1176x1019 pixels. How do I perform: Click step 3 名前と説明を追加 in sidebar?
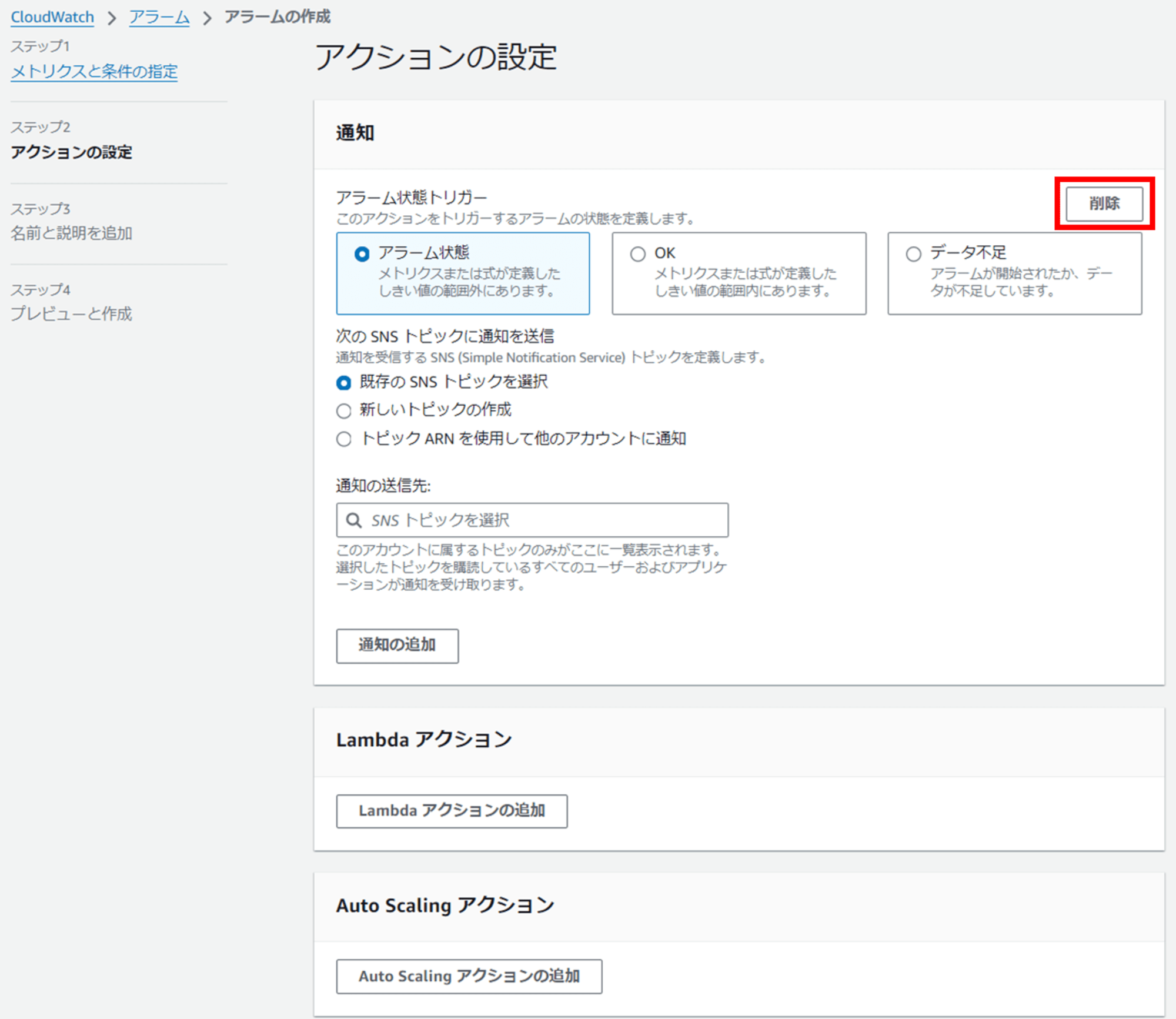(71, 233)
